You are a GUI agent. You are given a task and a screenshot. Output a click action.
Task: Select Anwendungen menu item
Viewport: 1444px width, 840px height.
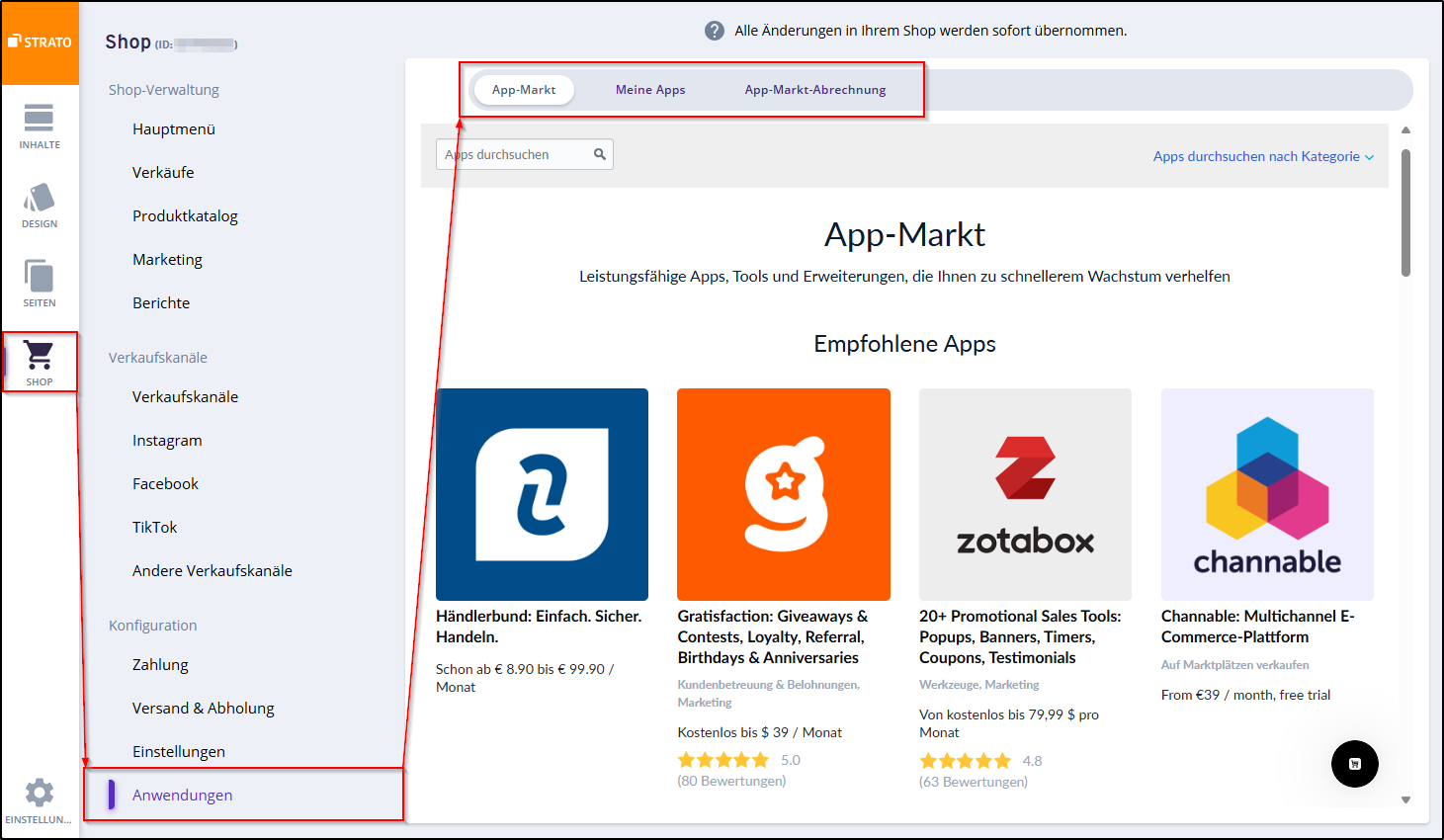tap(183, 796)
